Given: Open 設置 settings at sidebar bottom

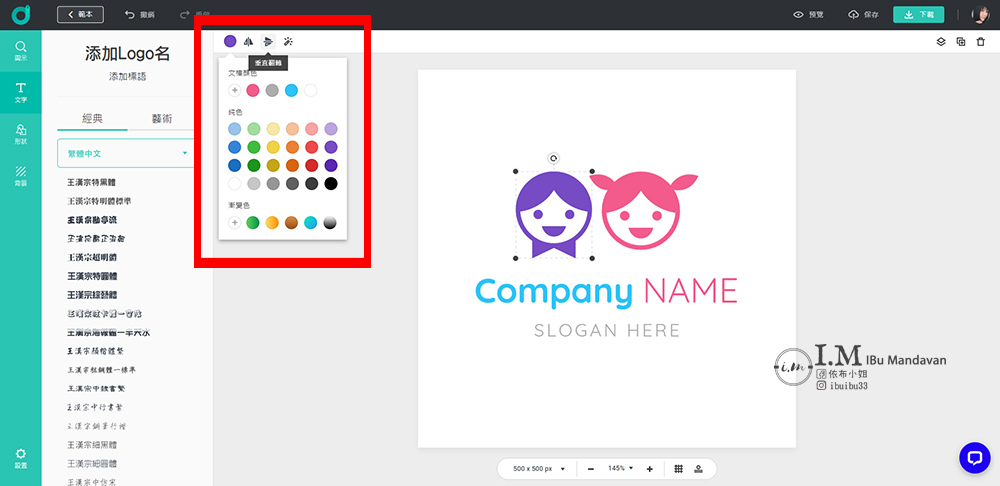Looking at the screenshot, I should 20,458.
